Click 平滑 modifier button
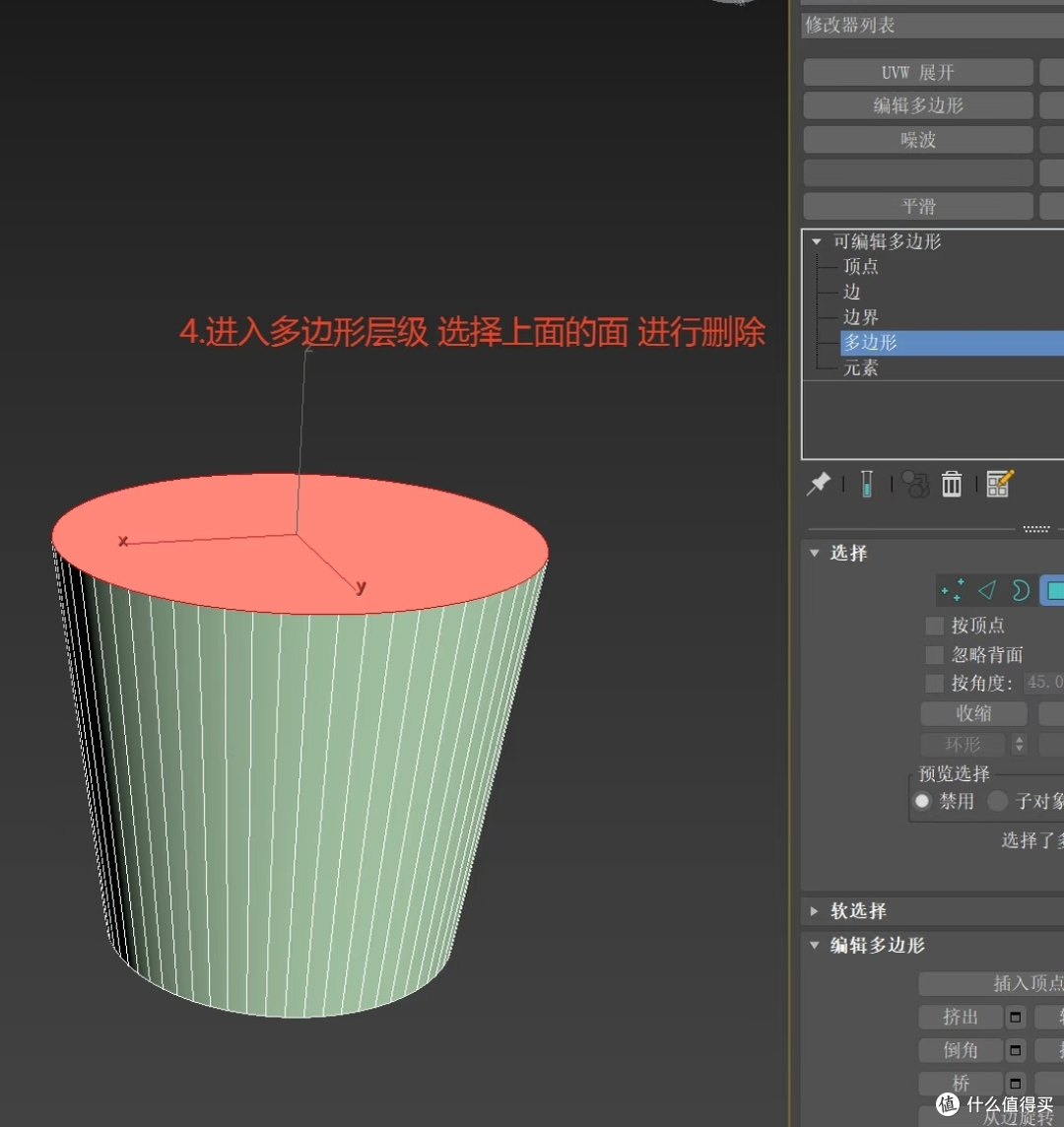 coord(918,206)
